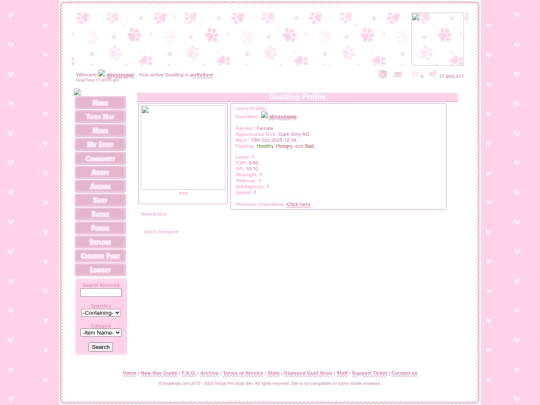This screenshot has height=405, width=540.
Task: Click the Goatling's 'treasure' label
Action: point(162,232)
